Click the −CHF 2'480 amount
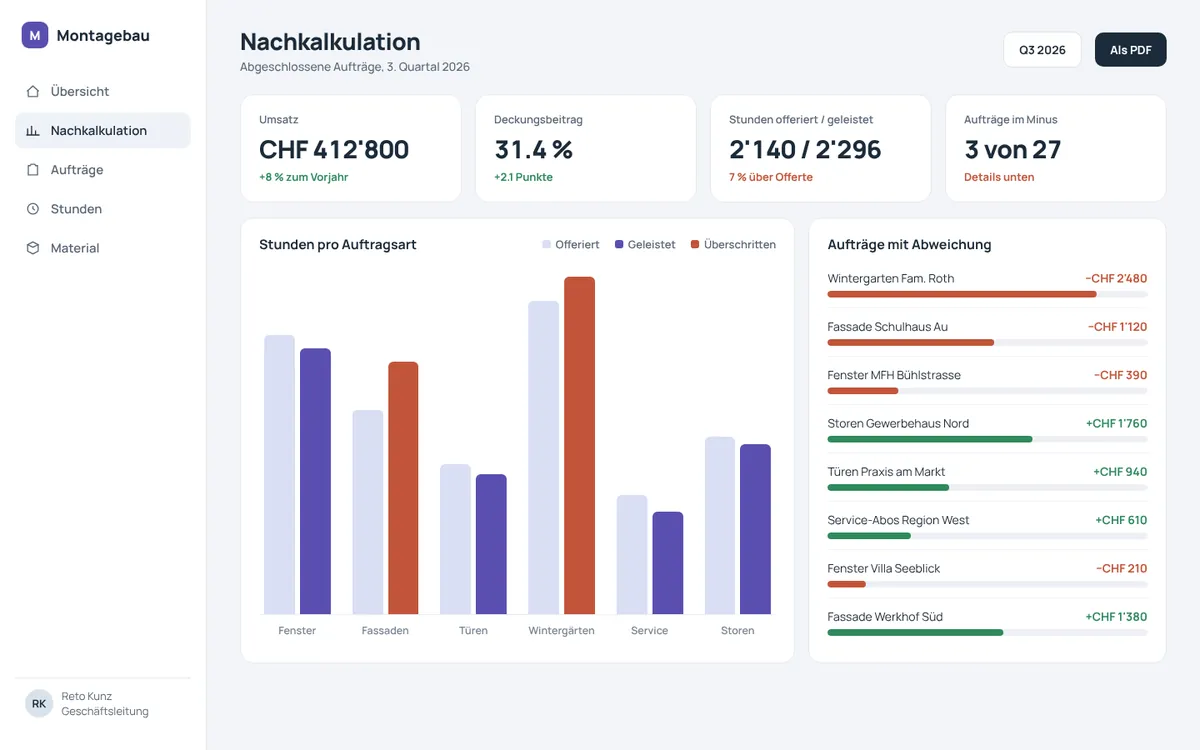Image resolution: width=1200 pixels, height=750 pixels. (1116, 278)
